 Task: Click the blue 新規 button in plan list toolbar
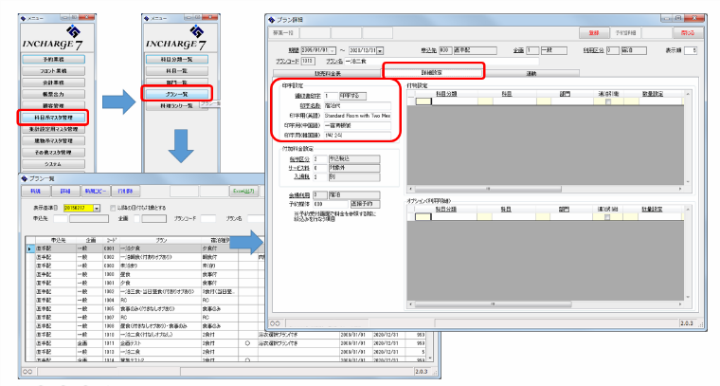35,191
